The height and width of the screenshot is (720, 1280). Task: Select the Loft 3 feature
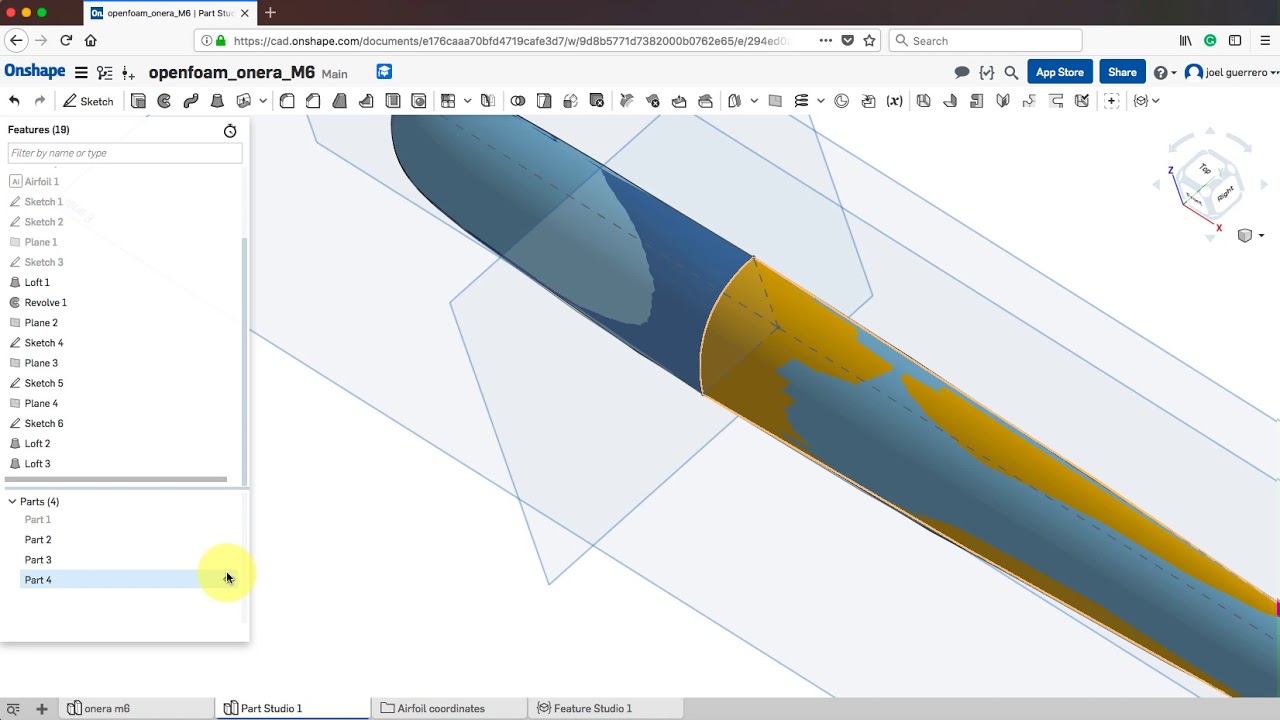(x=37, y=464)
